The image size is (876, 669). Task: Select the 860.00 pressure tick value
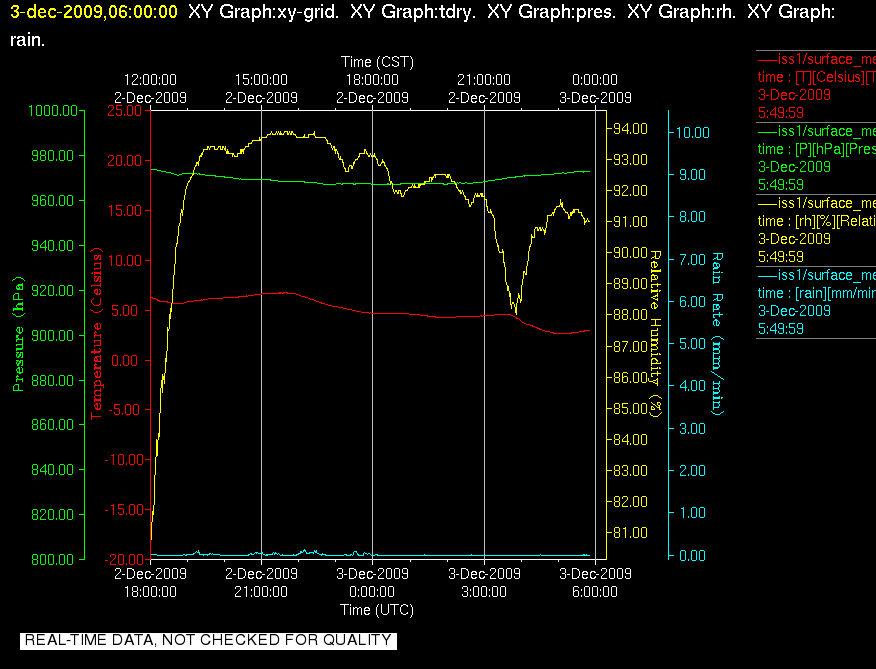(53, 425)
